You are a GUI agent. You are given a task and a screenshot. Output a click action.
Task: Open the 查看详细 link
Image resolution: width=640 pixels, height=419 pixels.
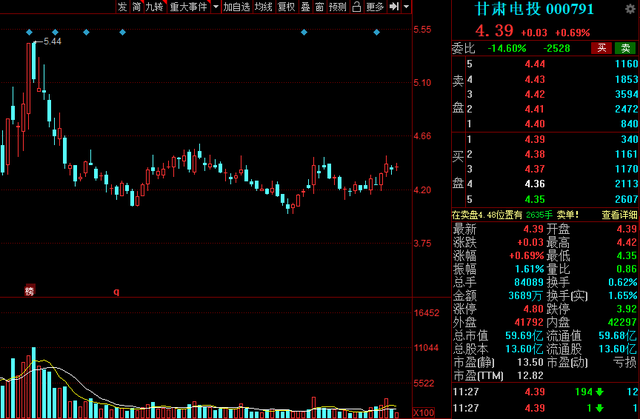(619, 215)
